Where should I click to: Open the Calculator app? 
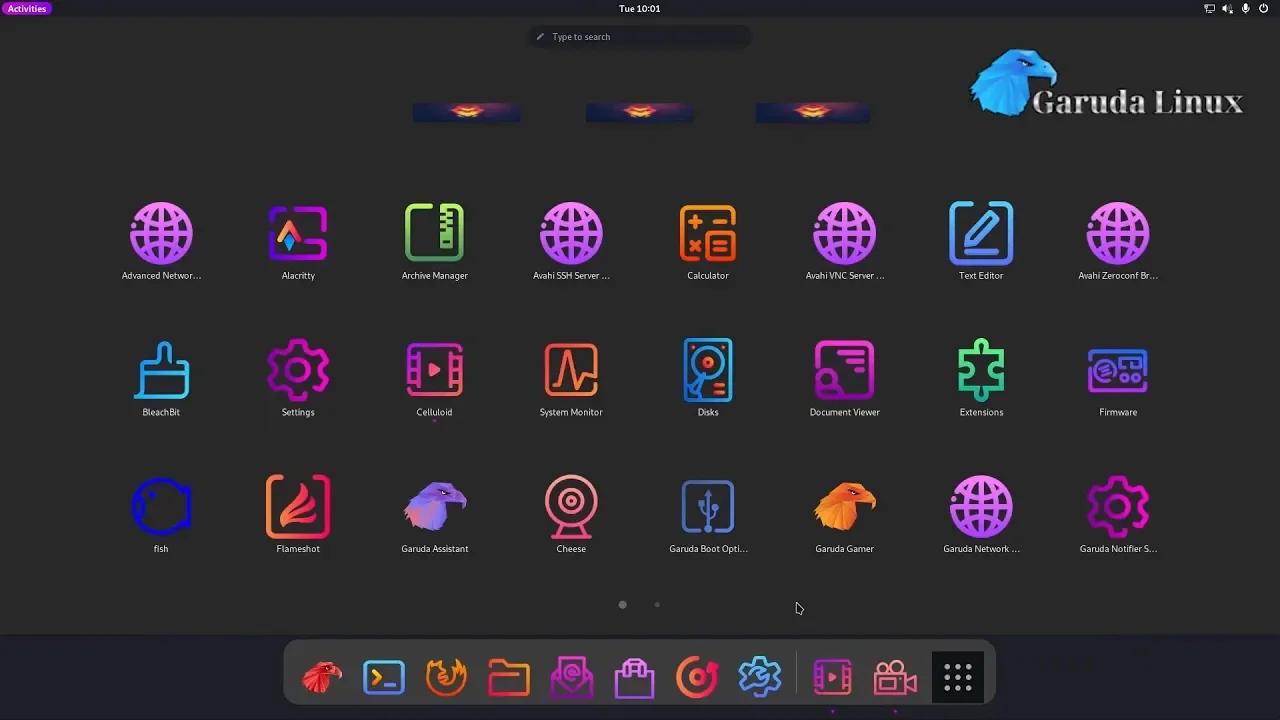[x=708, y=234]
